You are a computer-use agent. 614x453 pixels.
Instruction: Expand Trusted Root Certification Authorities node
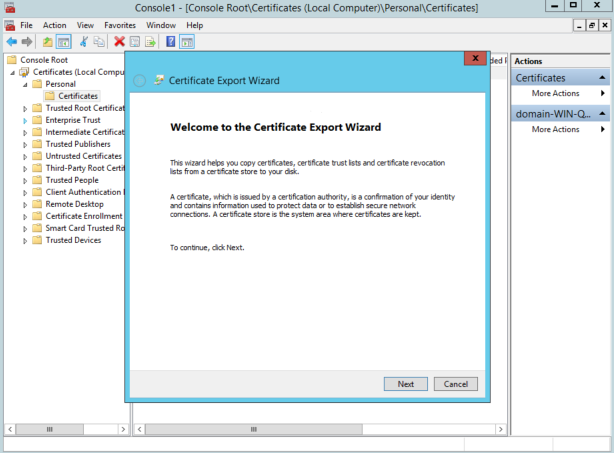coord(25,108)
